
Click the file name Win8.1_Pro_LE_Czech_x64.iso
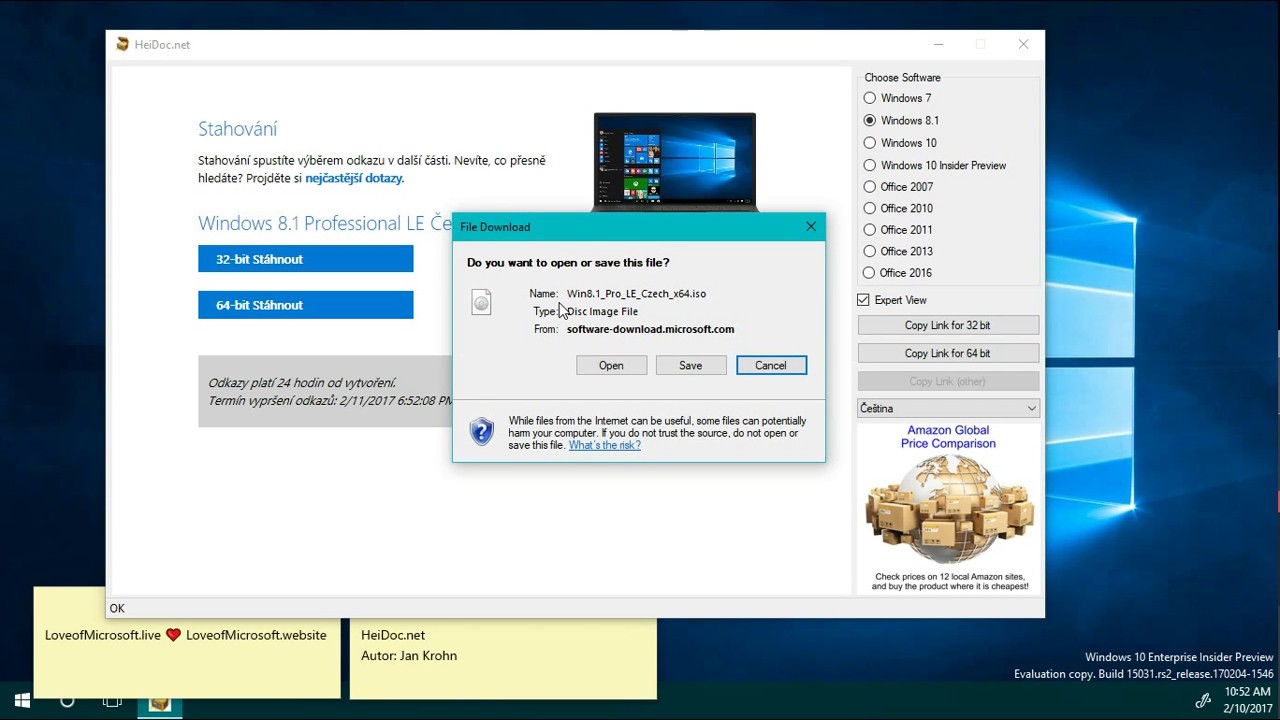(636, 294)
